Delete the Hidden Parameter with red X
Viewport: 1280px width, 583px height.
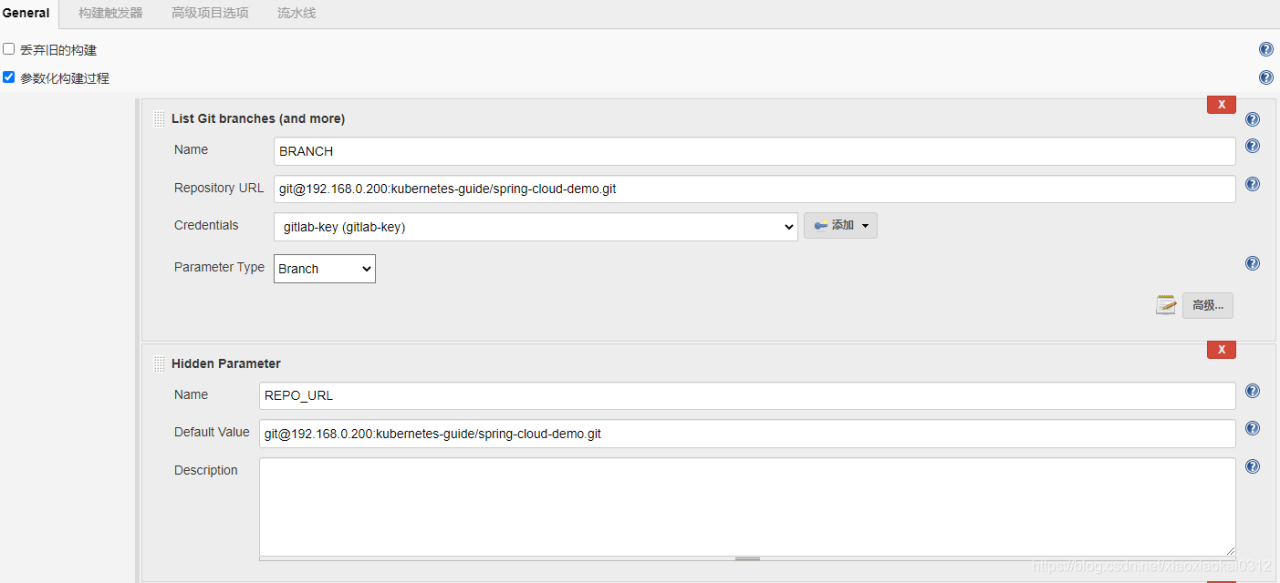(x=1221, y=349)
